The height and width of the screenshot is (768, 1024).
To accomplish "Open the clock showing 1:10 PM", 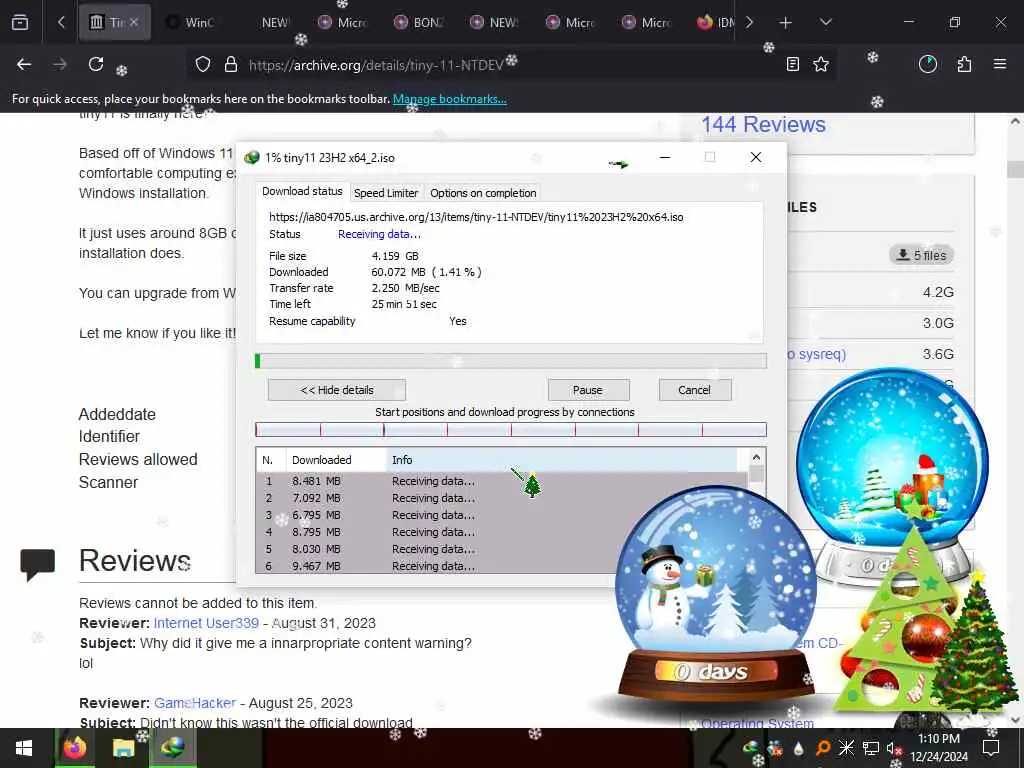I will (938, 748).
